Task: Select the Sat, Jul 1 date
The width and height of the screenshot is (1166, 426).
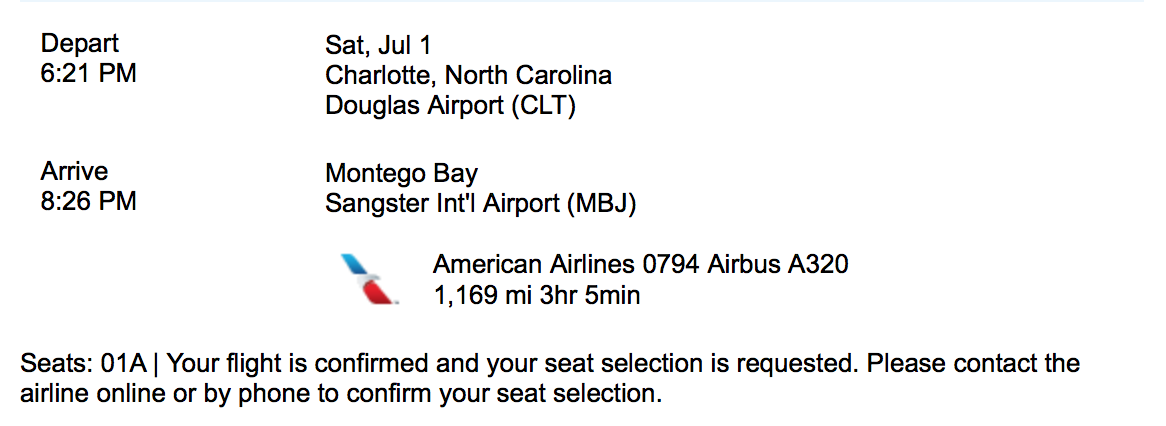Action: point(378,45)
